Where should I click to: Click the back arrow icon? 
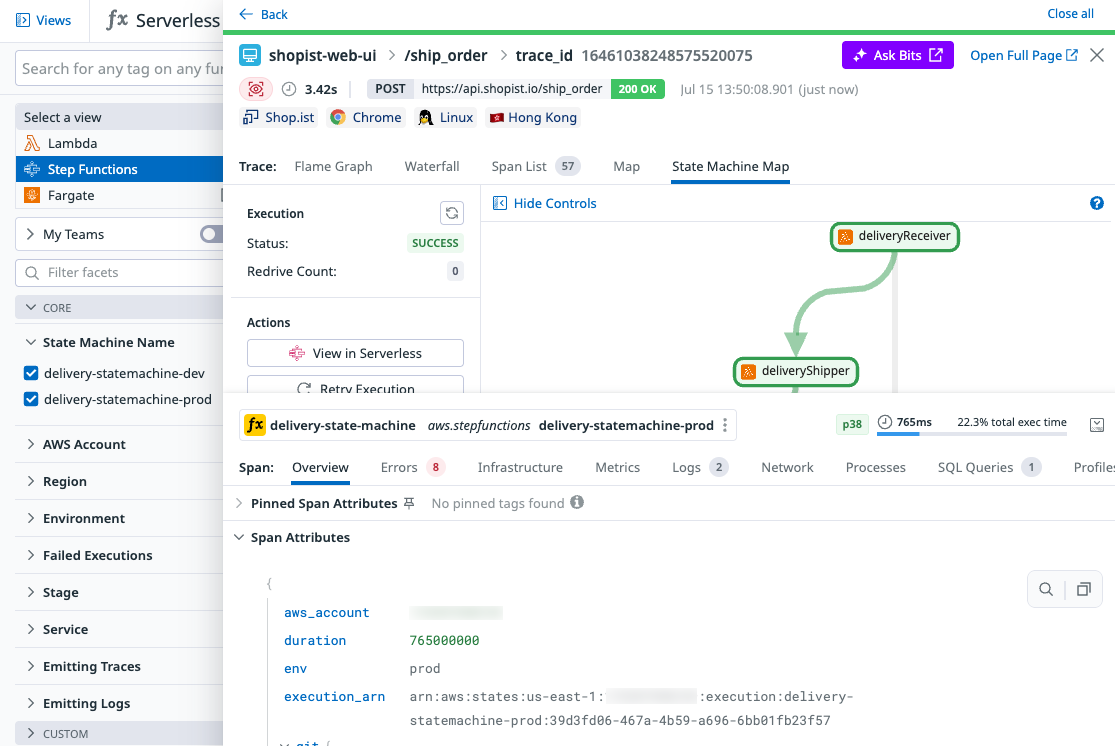246,14
